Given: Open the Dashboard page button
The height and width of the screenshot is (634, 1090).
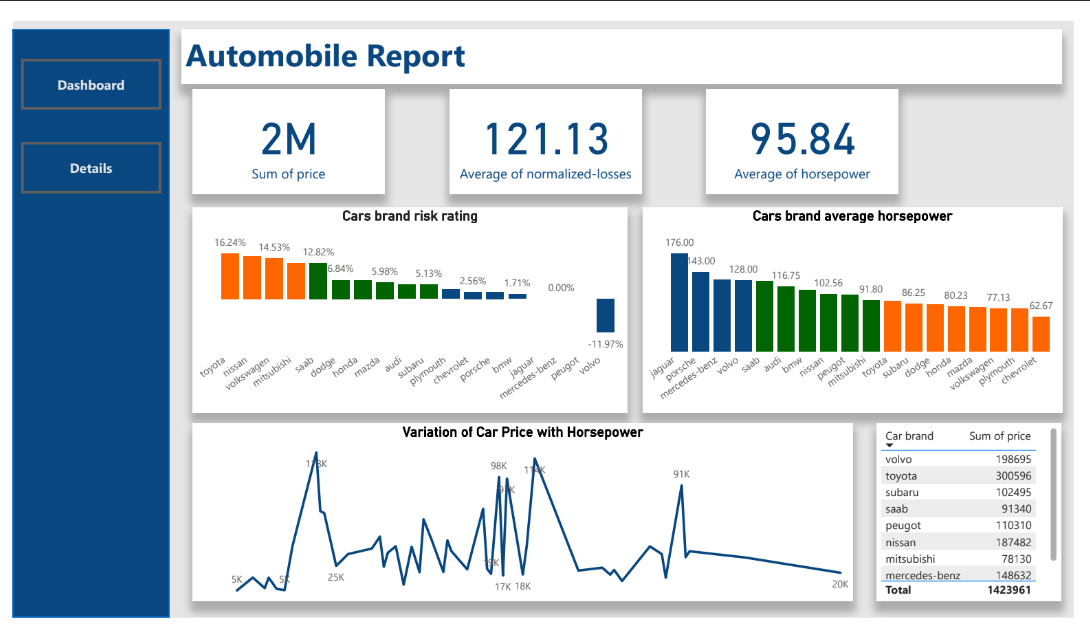Looking at the screenshot, I should 91,85.
